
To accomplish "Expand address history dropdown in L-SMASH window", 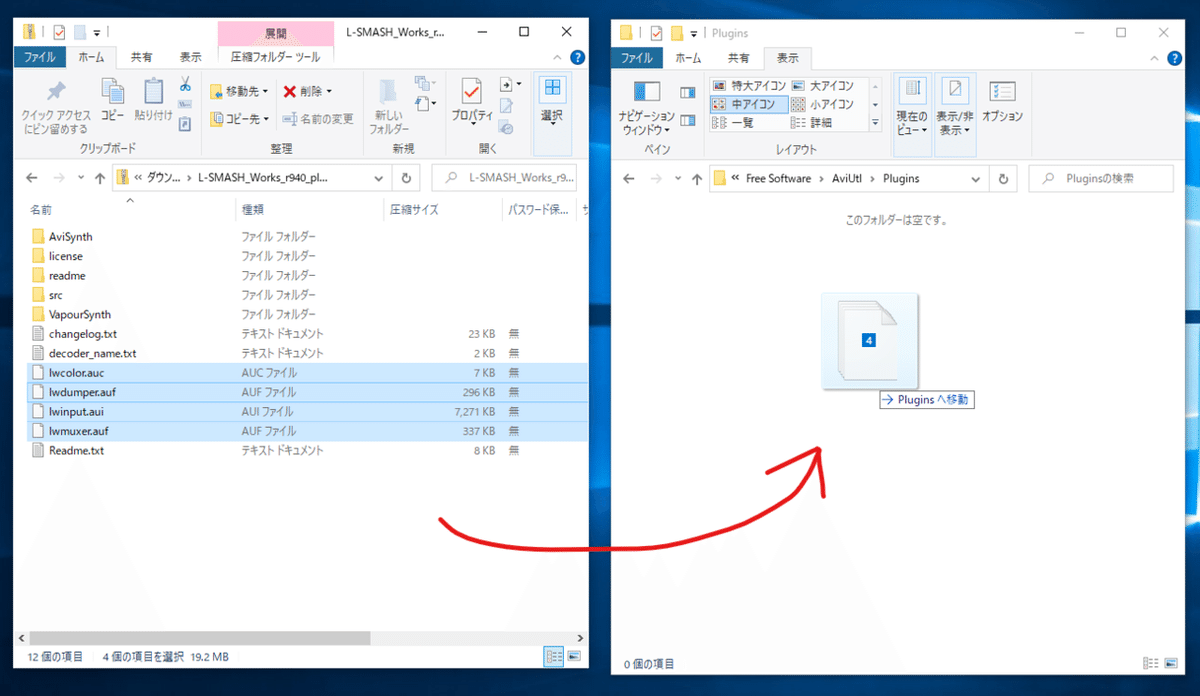I will [x=379, y=178].
